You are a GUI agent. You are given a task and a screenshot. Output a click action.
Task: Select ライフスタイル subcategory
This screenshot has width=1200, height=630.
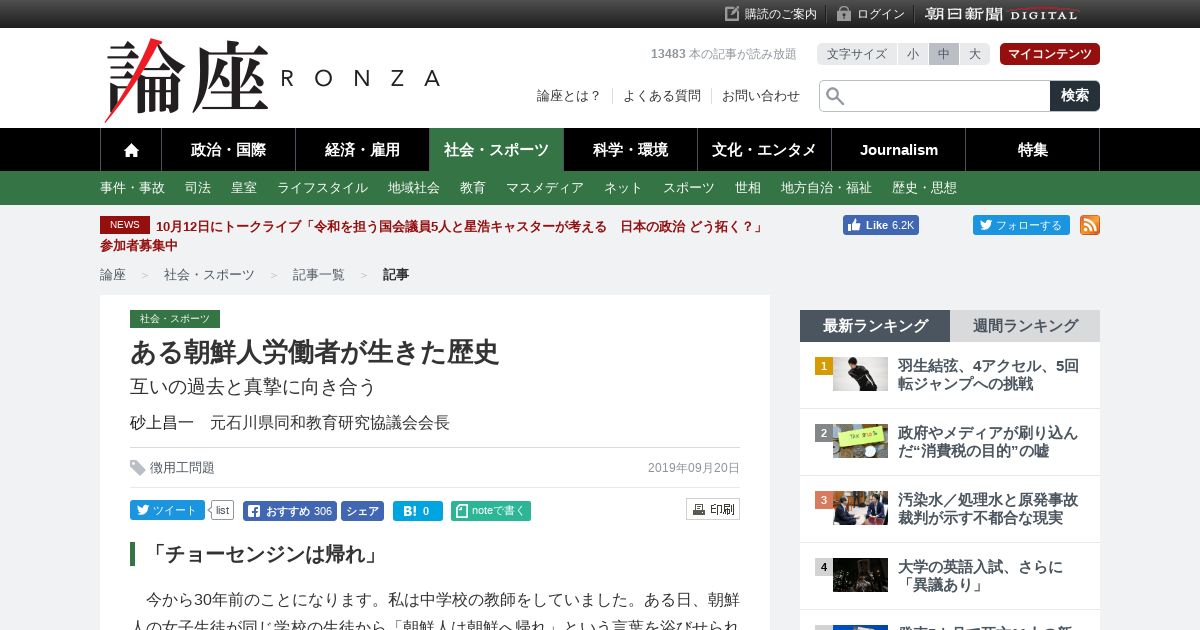tap(322, 188)
